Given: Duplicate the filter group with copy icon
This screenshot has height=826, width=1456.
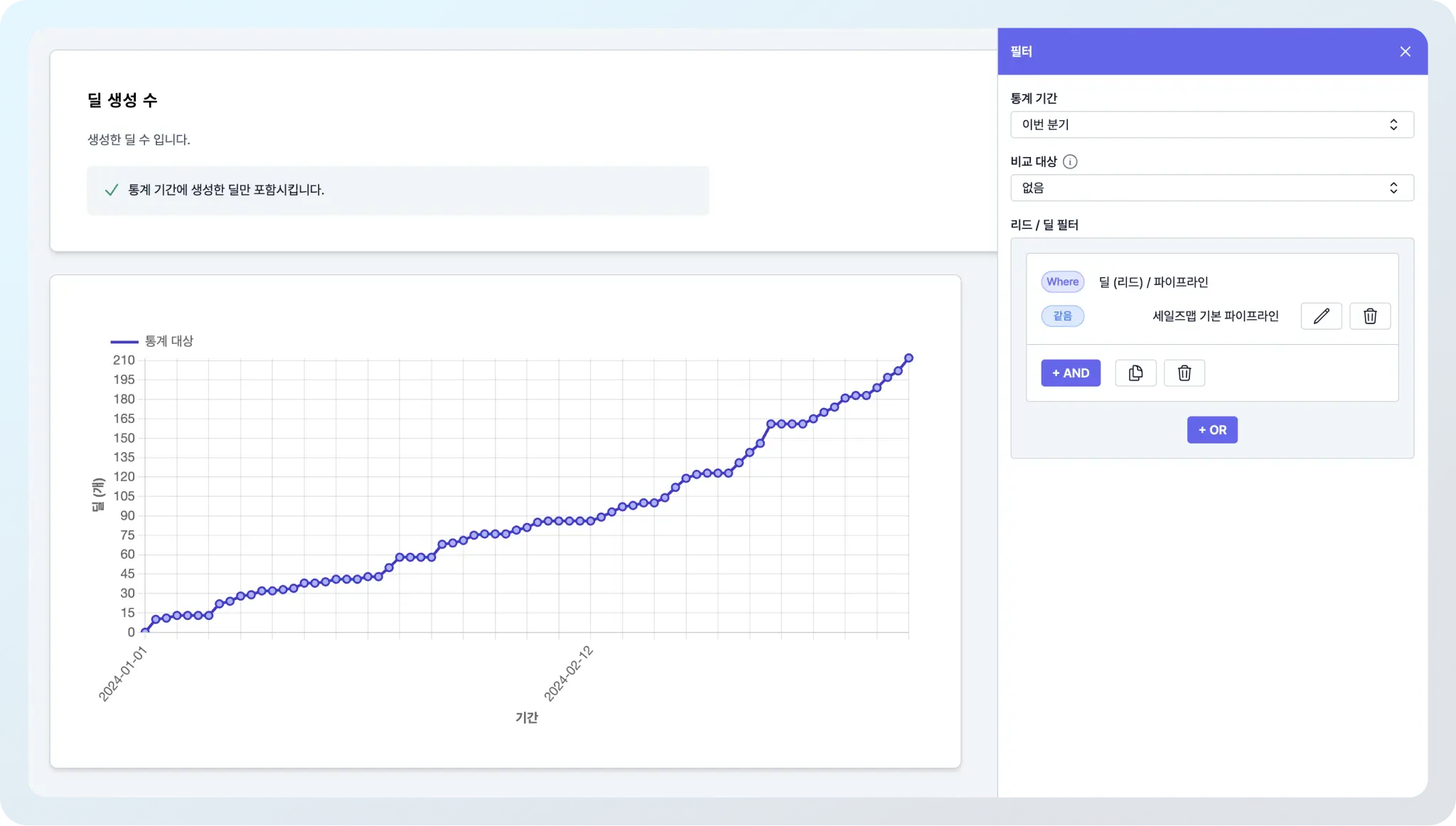Looking at the screenshot, I should coord(1135,372).
